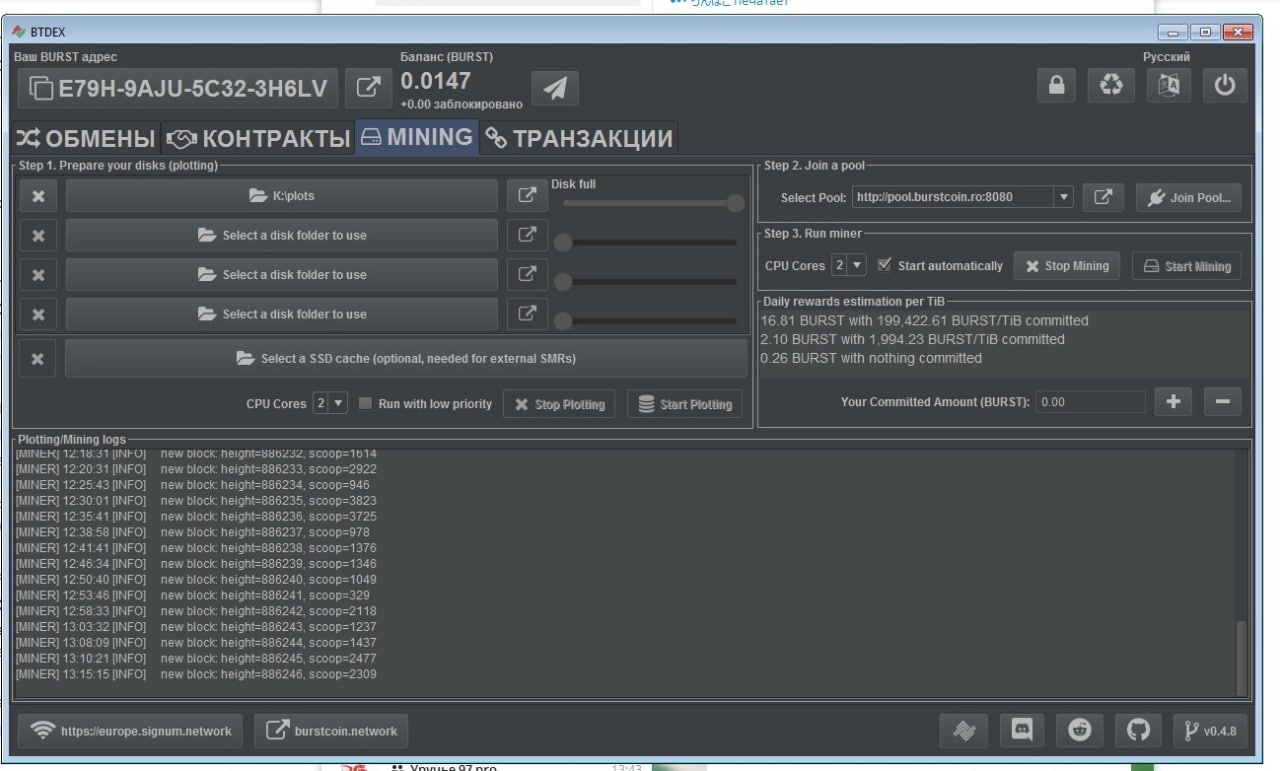Switch to the КОНТРАКТЫ tab

click(257, 138)
